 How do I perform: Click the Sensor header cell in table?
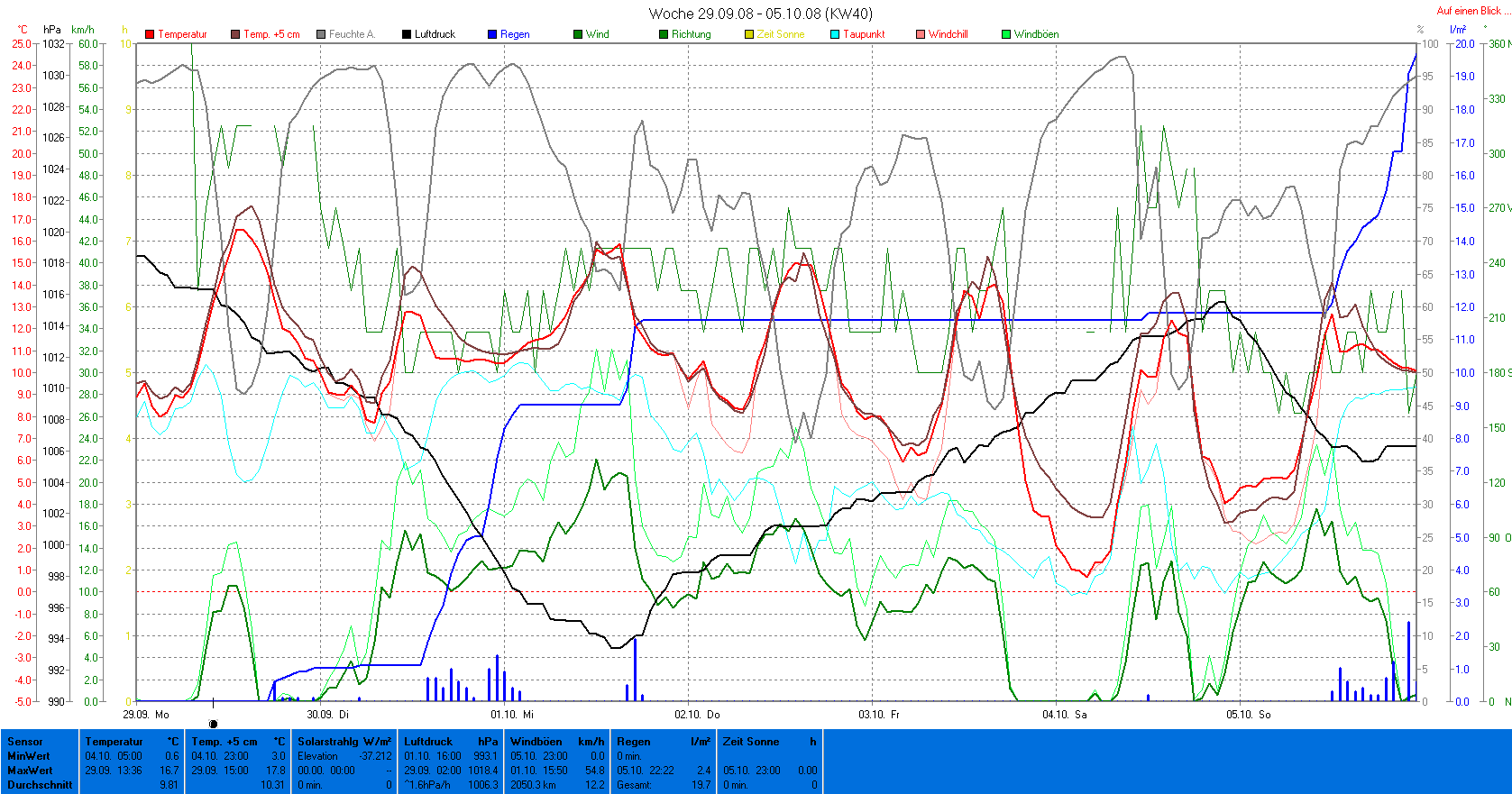(x=25, y=742)
